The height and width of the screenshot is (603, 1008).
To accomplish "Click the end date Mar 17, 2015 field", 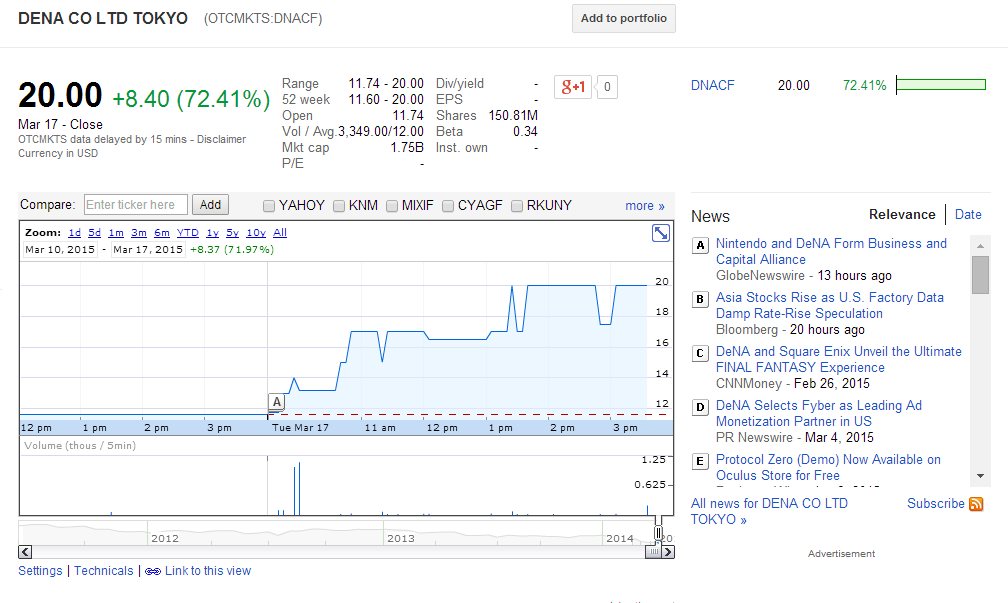I will 148,249.
